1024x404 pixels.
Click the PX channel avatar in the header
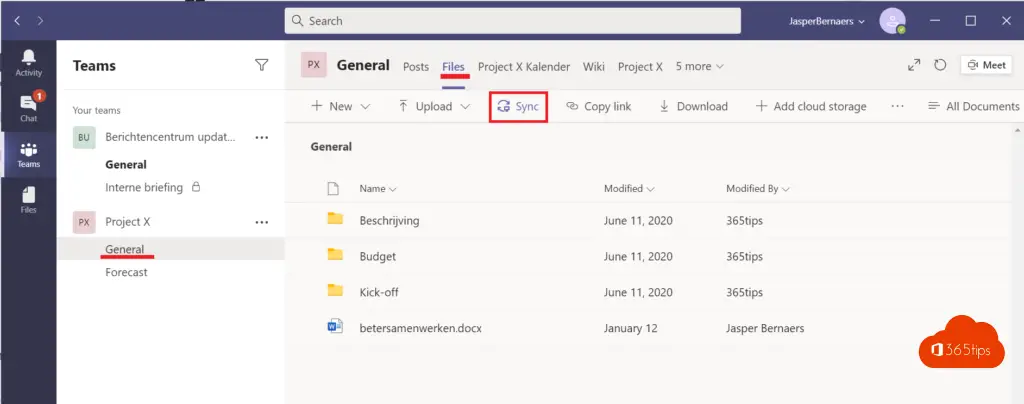[313, 65]
